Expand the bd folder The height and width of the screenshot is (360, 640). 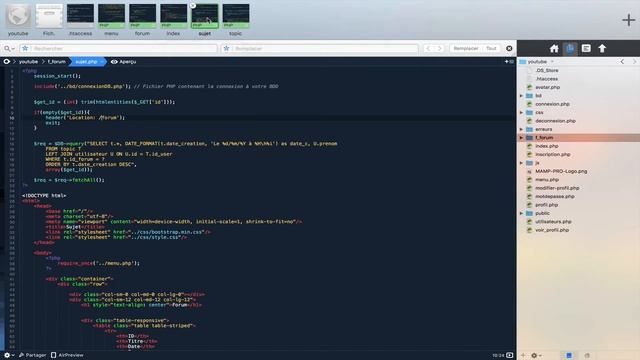coord(521,96)
